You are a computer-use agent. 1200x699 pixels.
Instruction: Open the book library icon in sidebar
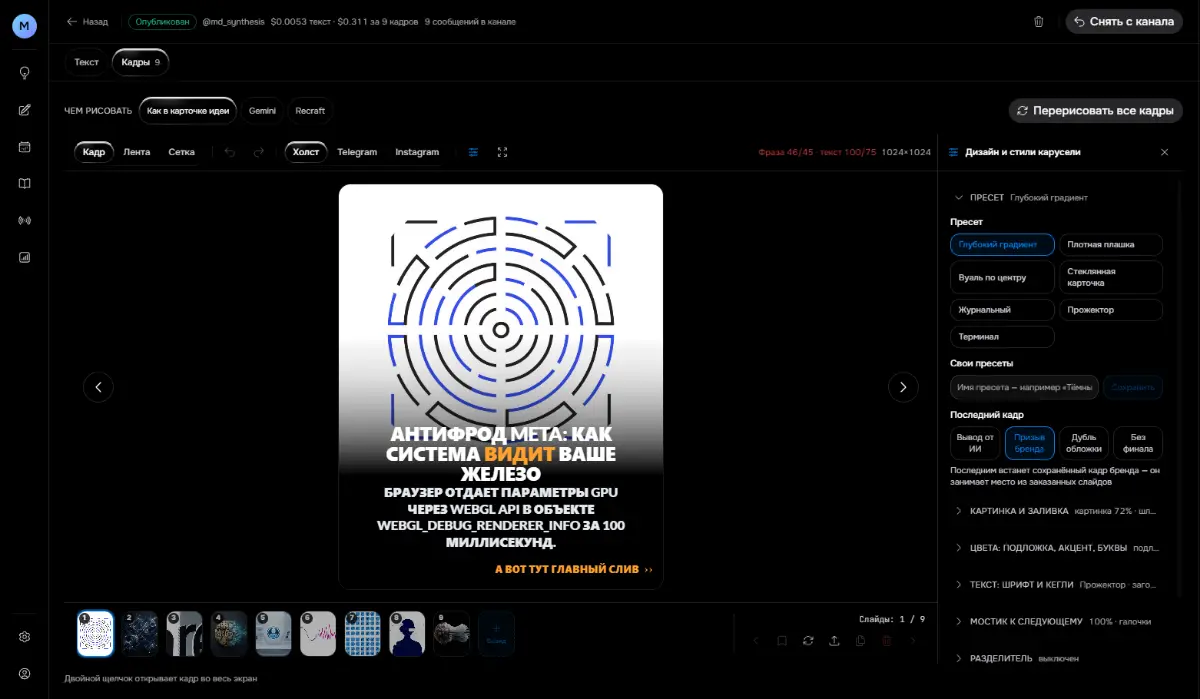tap(24, 183)
